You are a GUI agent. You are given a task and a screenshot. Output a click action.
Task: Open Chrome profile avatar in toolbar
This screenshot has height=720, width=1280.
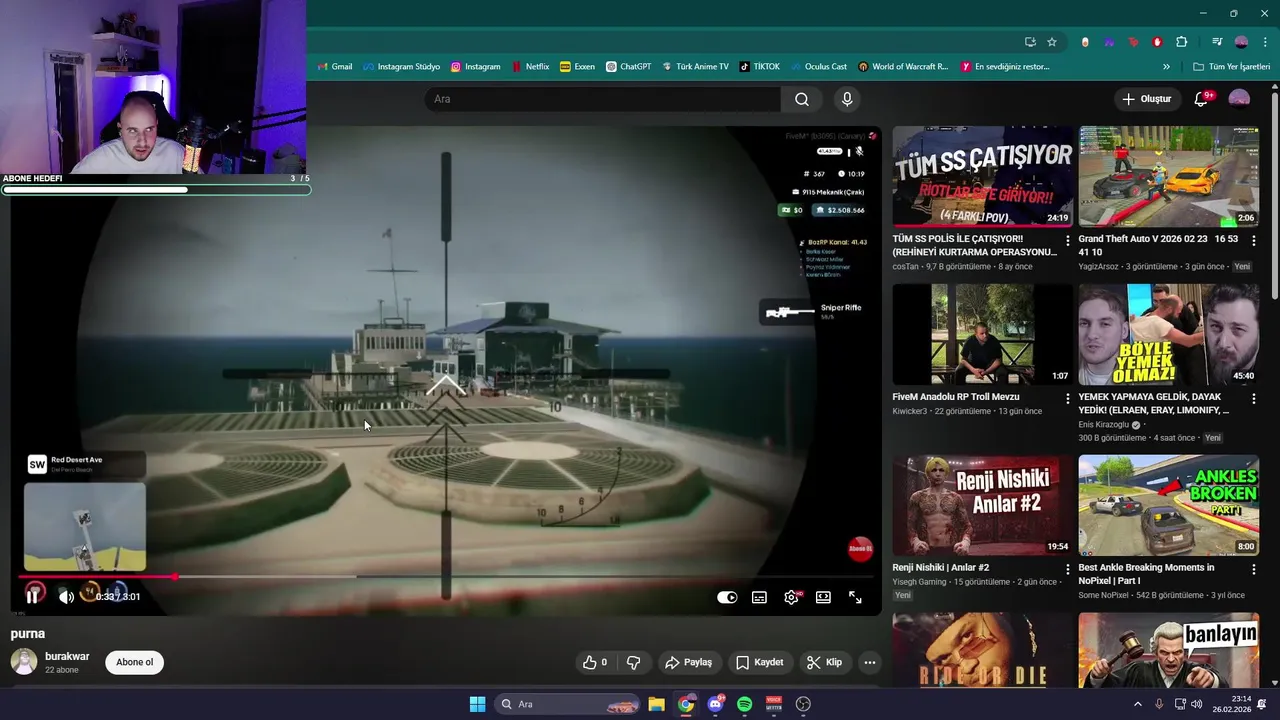pos(1241,42)
